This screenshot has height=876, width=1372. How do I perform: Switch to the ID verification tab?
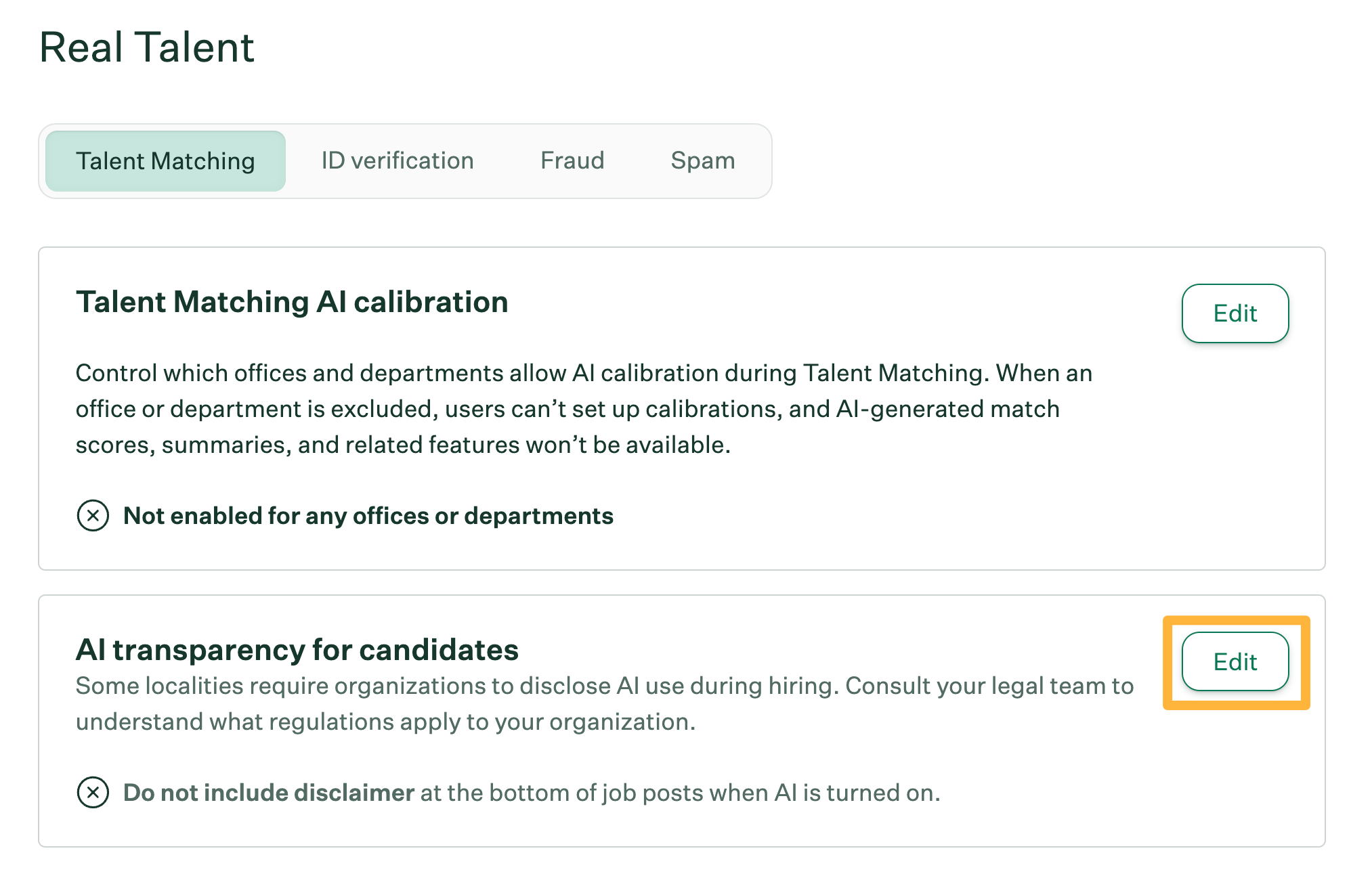point(396,160)
